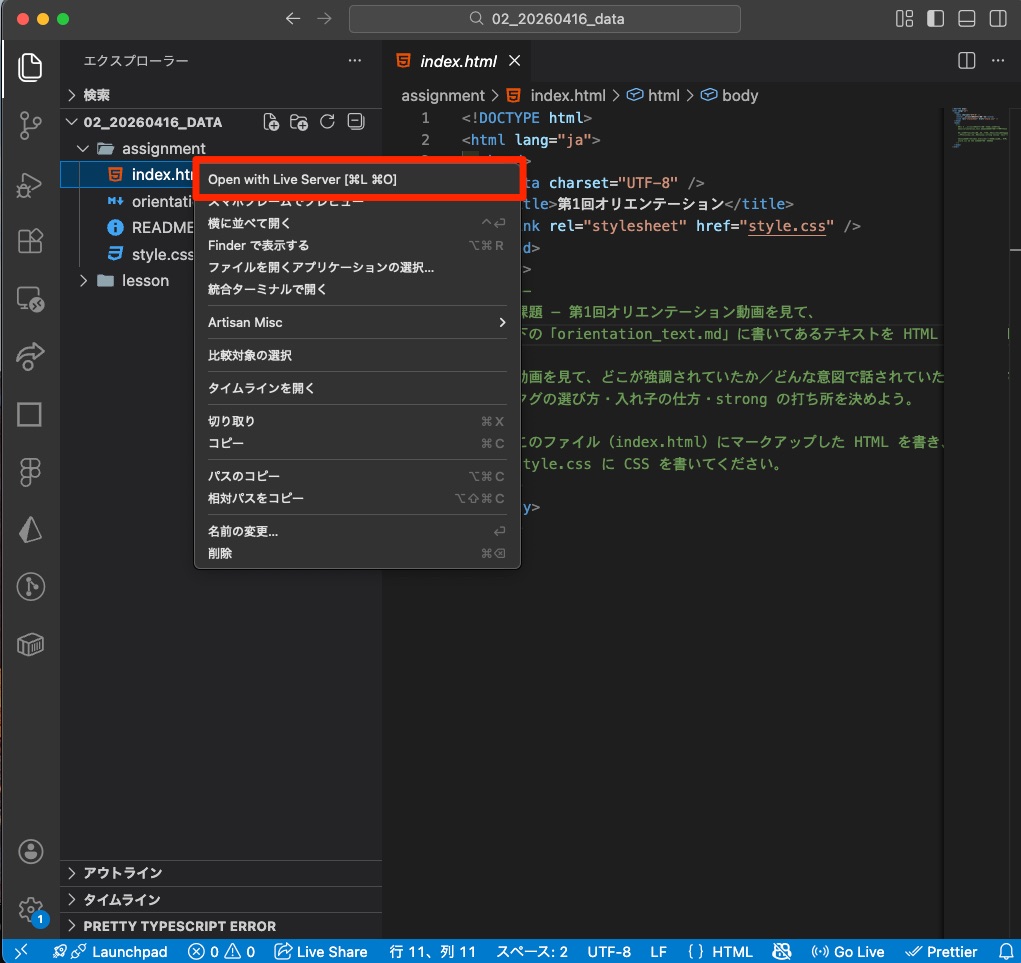Open the Remote Explorer view
This screenshot has width=1021, height=963.
(30, 299)
